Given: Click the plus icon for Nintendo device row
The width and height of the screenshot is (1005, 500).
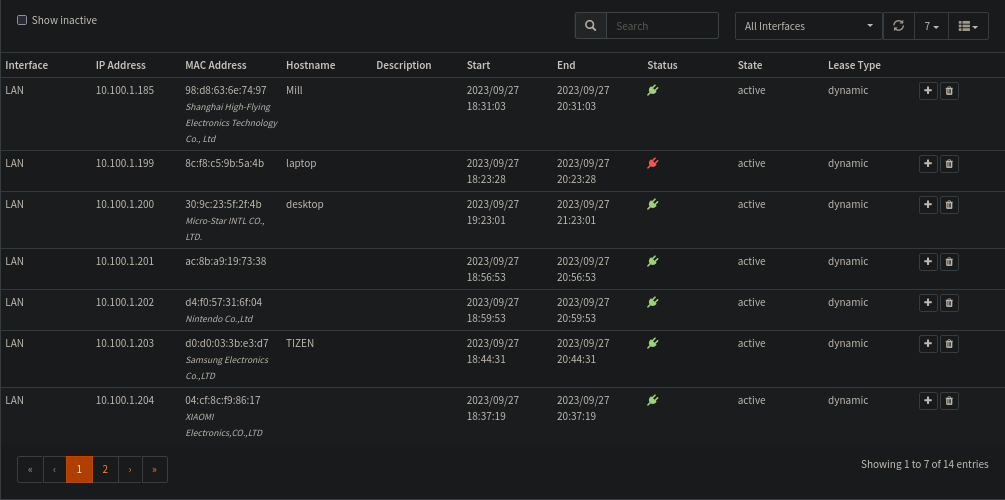Looking at the screenshot, I should tap(927, 303).
